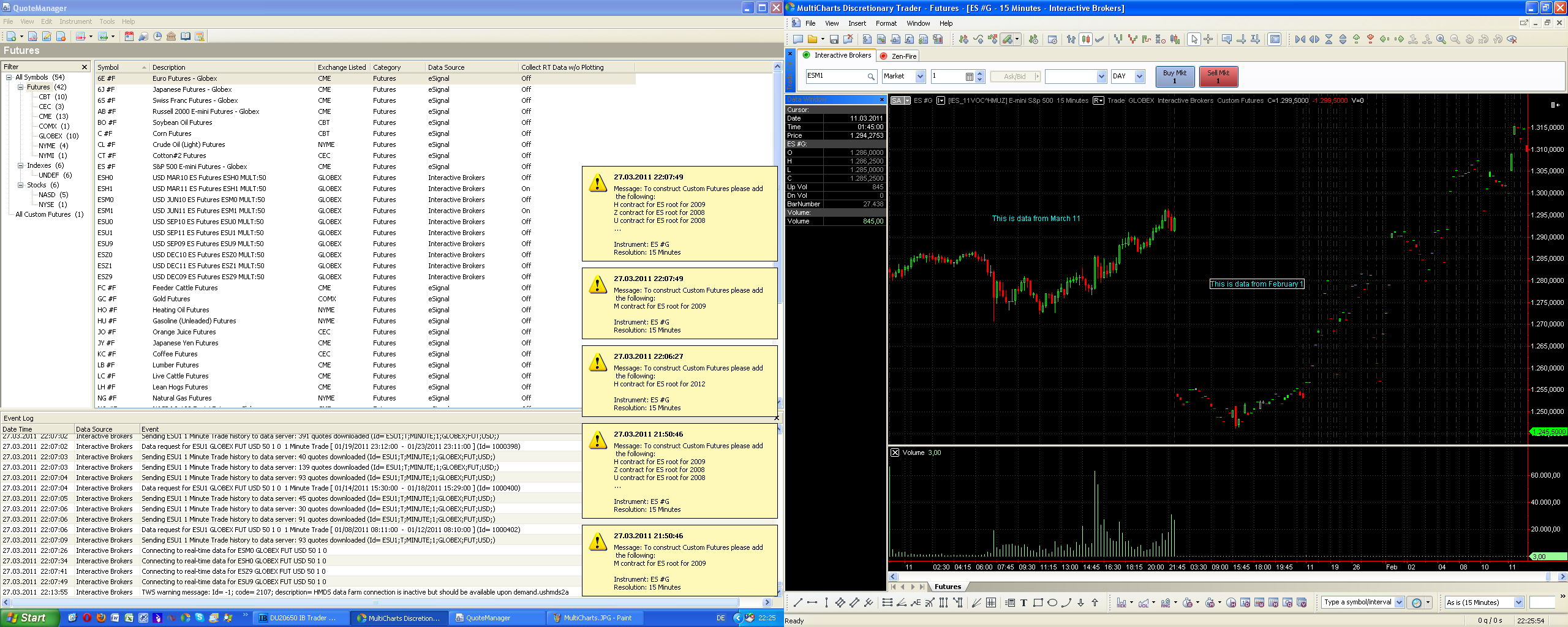Switch to the Interactive Brokers tab
Viewport: 1568px width, 627px height.
tap(837, 55)
